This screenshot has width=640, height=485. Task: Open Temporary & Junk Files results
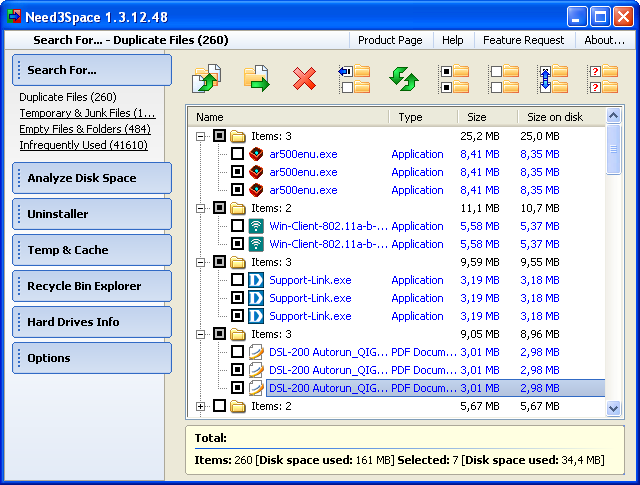(87, 113)
